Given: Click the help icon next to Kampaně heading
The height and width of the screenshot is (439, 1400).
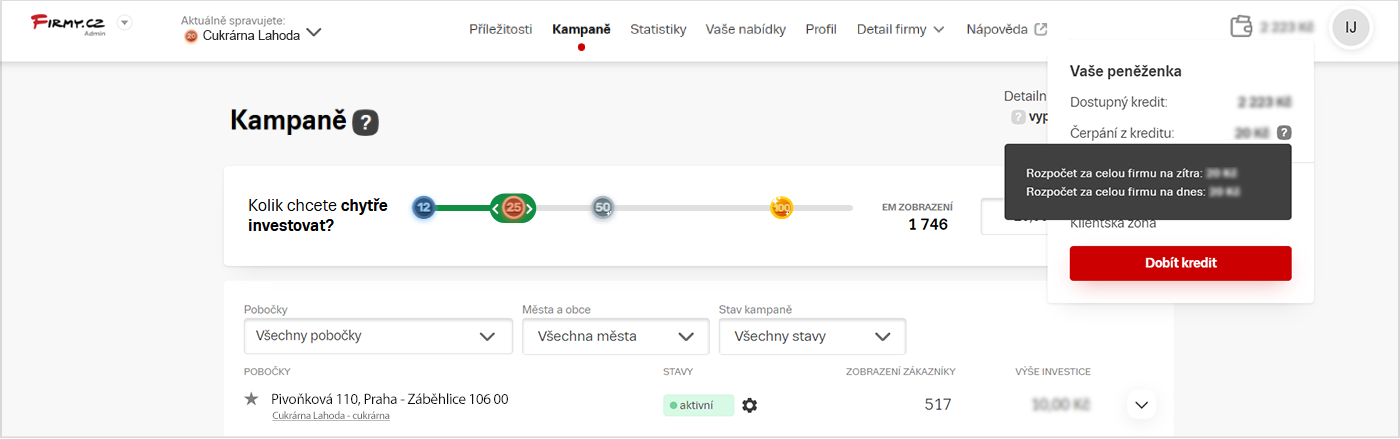Looking at the screenshot, I should click(x=365, y=123).
